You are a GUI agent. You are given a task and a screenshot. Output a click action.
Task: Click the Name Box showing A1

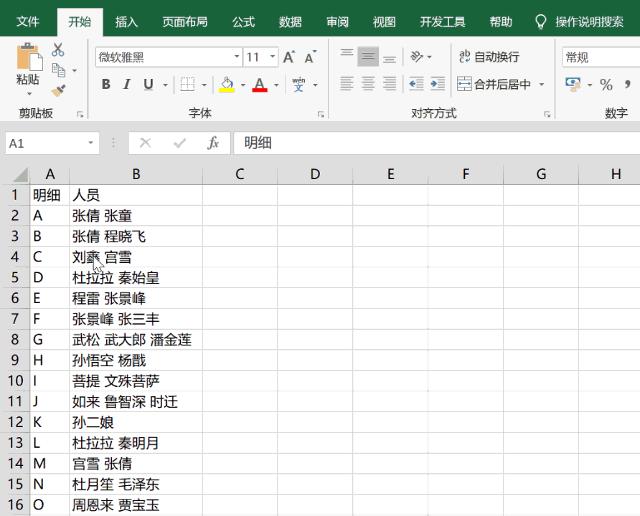45,143
